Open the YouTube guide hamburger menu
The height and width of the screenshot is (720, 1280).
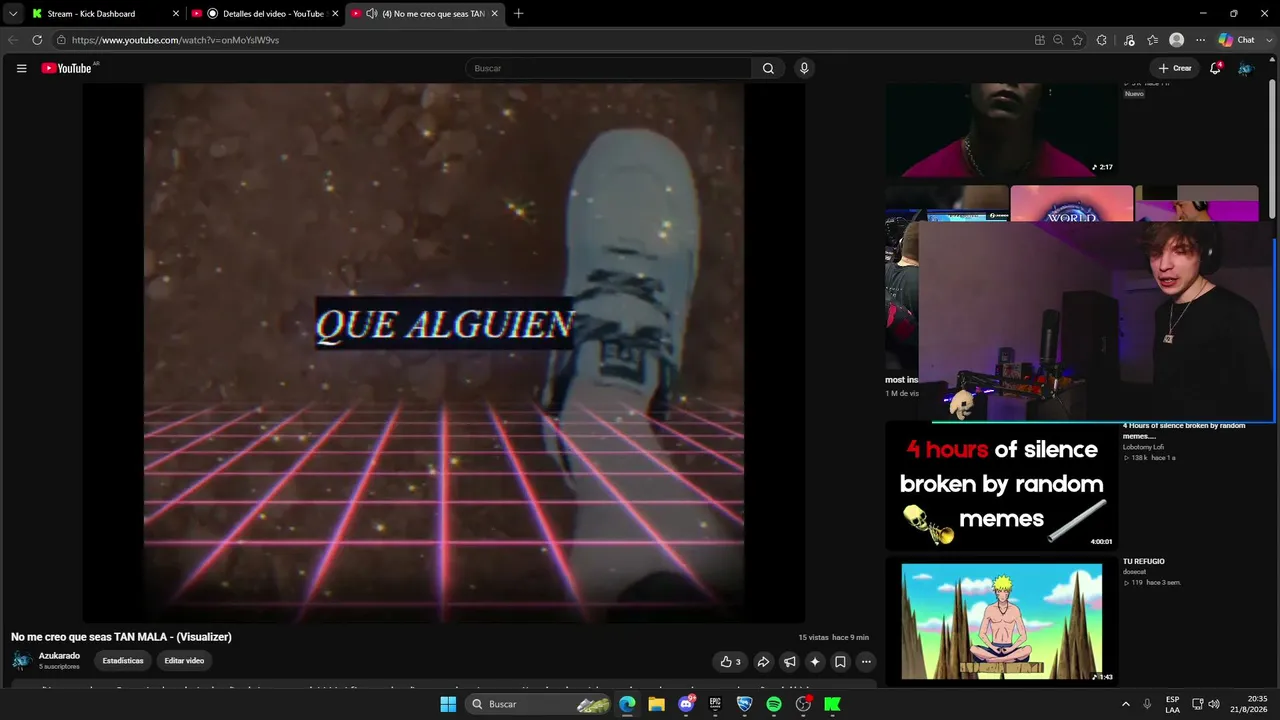coord(21,68)
